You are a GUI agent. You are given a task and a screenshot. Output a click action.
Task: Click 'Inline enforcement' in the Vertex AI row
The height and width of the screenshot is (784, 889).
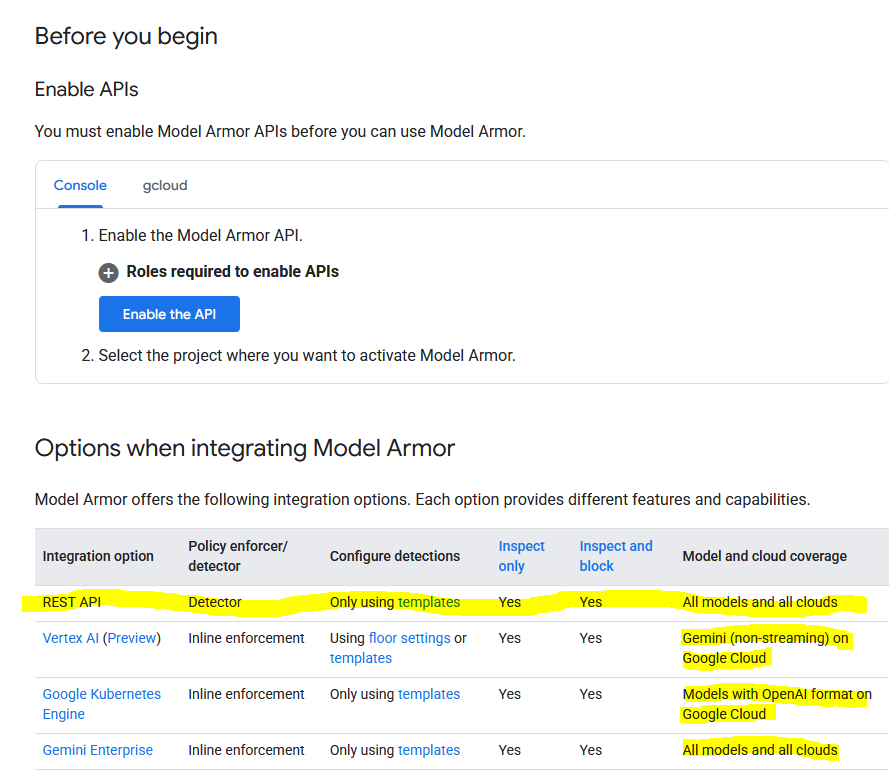pos(246,638)
